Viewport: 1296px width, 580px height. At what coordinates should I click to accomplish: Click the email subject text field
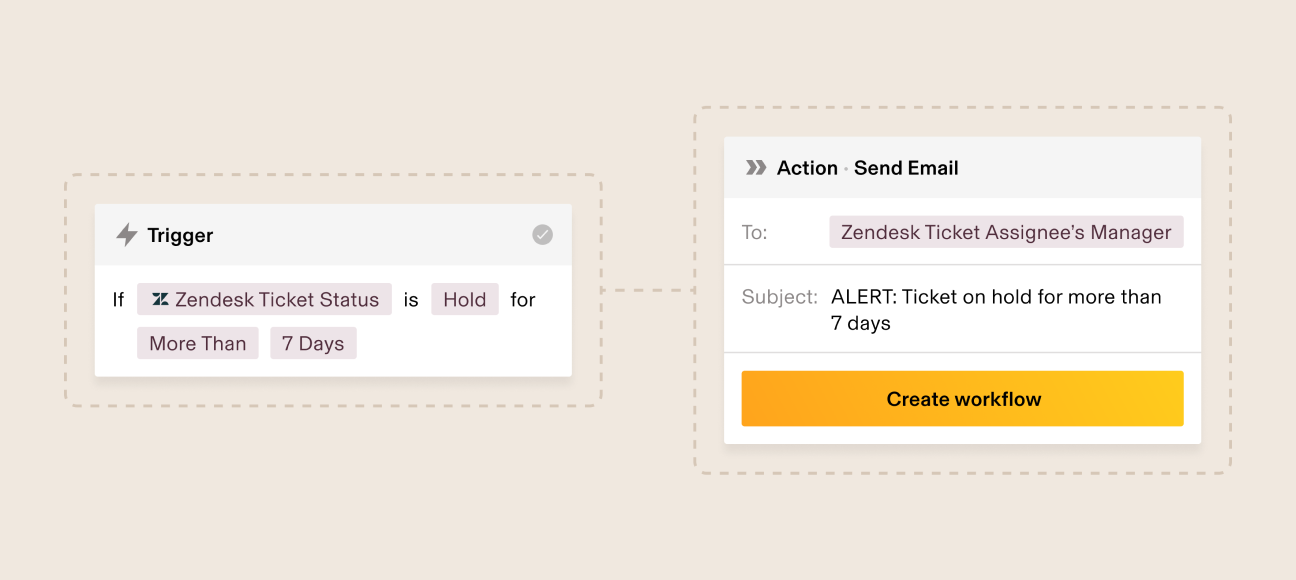996,309
